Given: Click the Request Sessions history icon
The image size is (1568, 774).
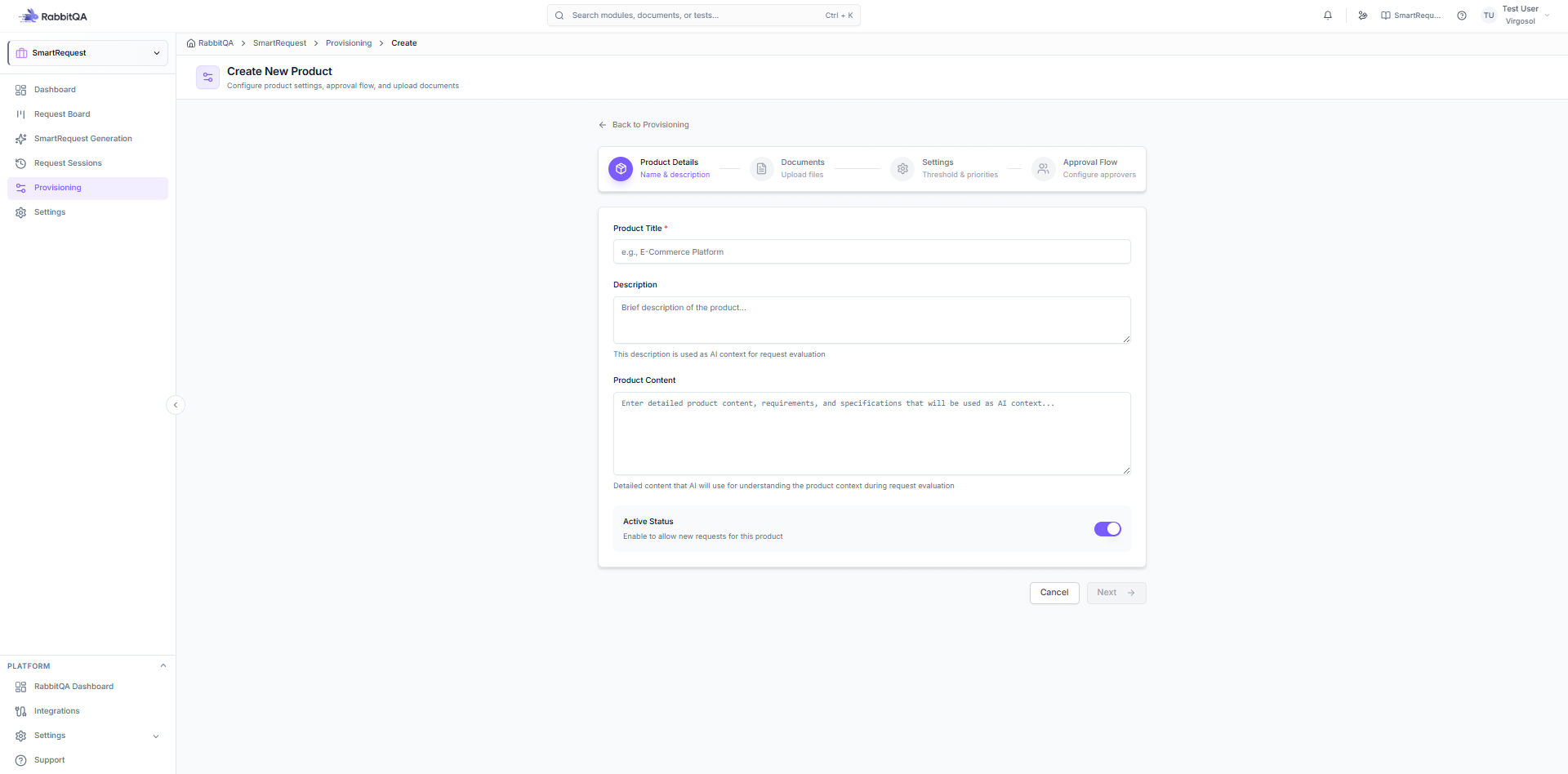Looking at the screenshot, I should click(x=21, y=163).
